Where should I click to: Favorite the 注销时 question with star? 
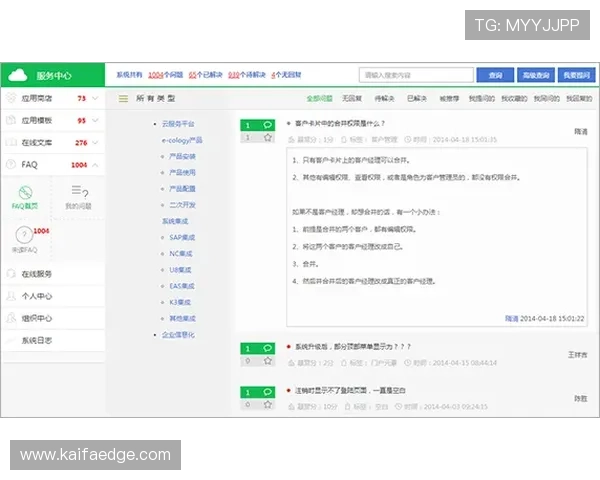coord(267,404)
